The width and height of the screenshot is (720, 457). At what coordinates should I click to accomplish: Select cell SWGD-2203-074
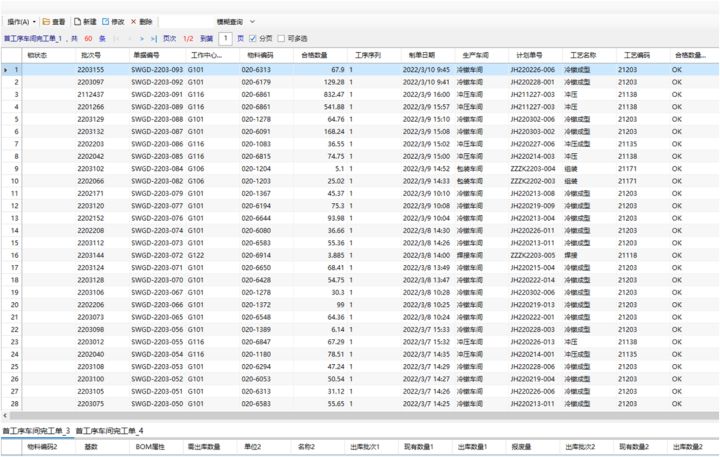(157, 231)
